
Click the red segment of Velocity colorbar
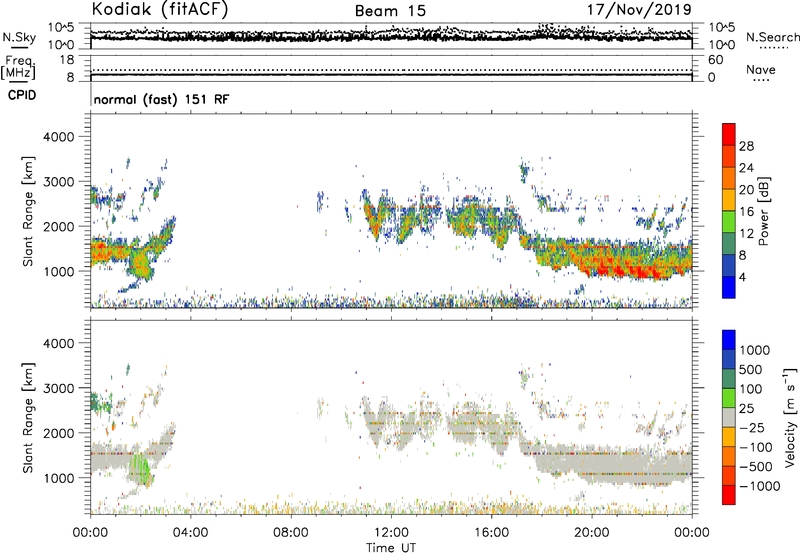point(729,495)
